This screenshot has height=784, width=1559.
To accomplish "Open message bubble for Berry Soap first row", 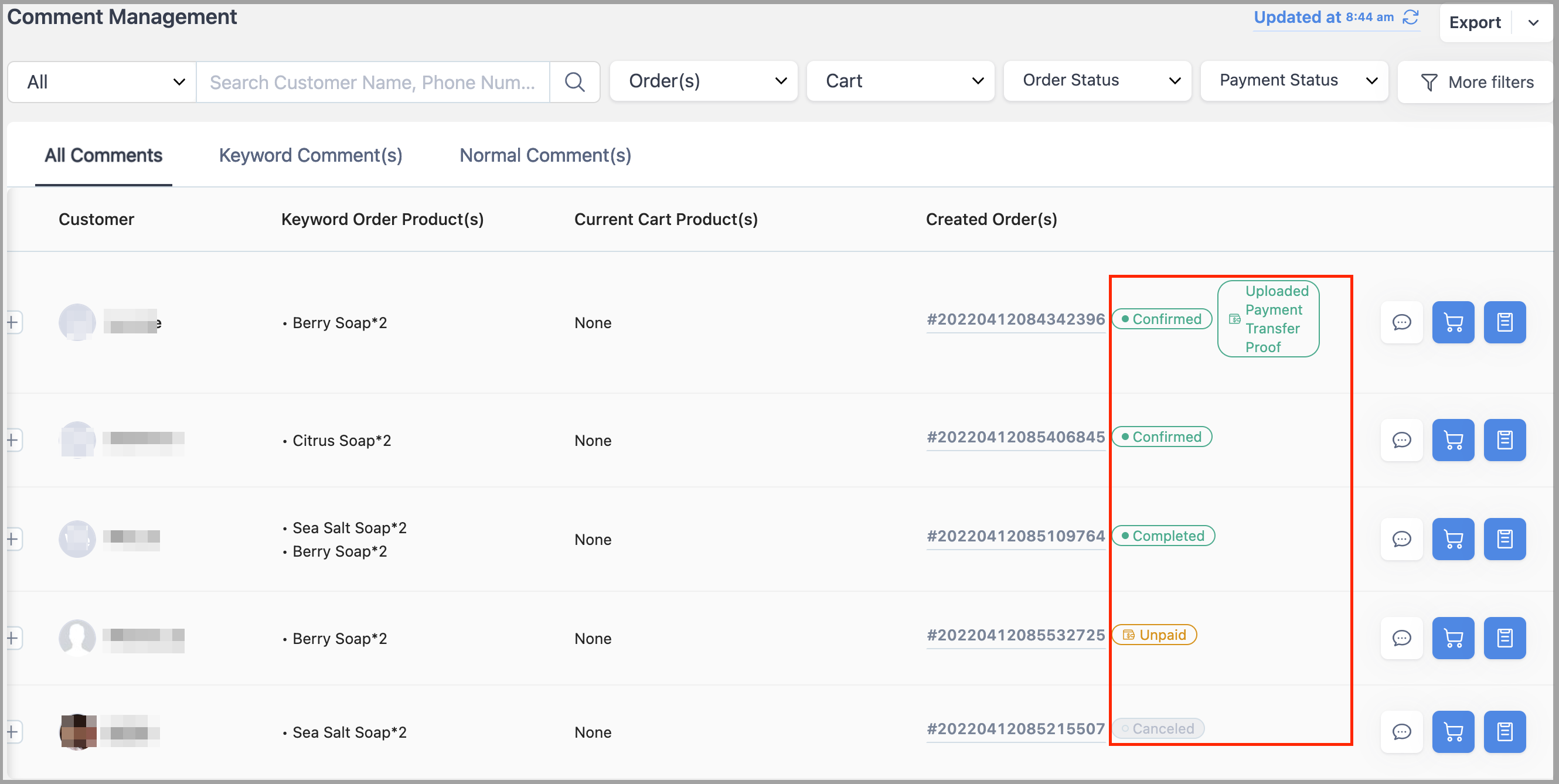I will 1402,322.
